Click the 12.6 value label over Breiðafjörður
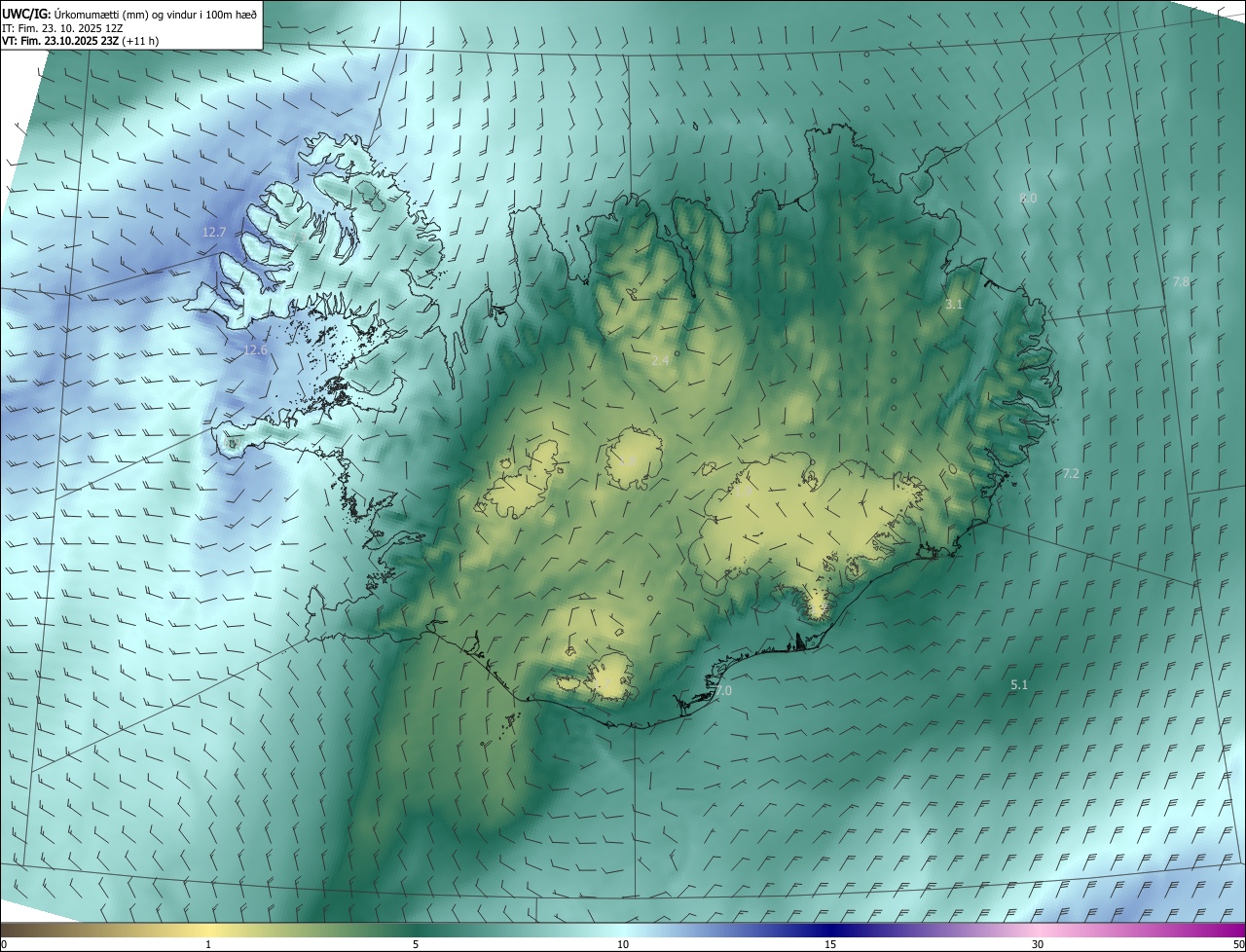Screen dimensions: 1246x952 pyautogui.click(x=255, y=349)
